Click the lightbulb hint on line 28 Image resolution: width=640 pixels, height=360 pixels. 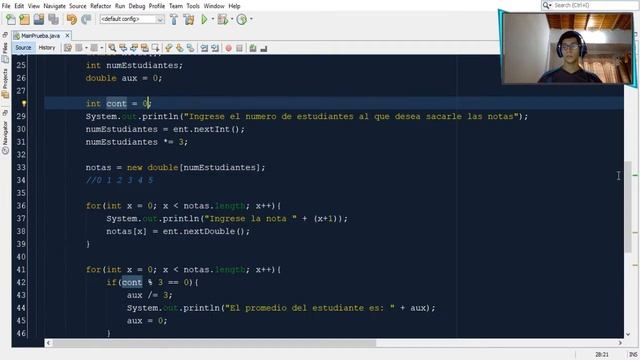(24, 104)
